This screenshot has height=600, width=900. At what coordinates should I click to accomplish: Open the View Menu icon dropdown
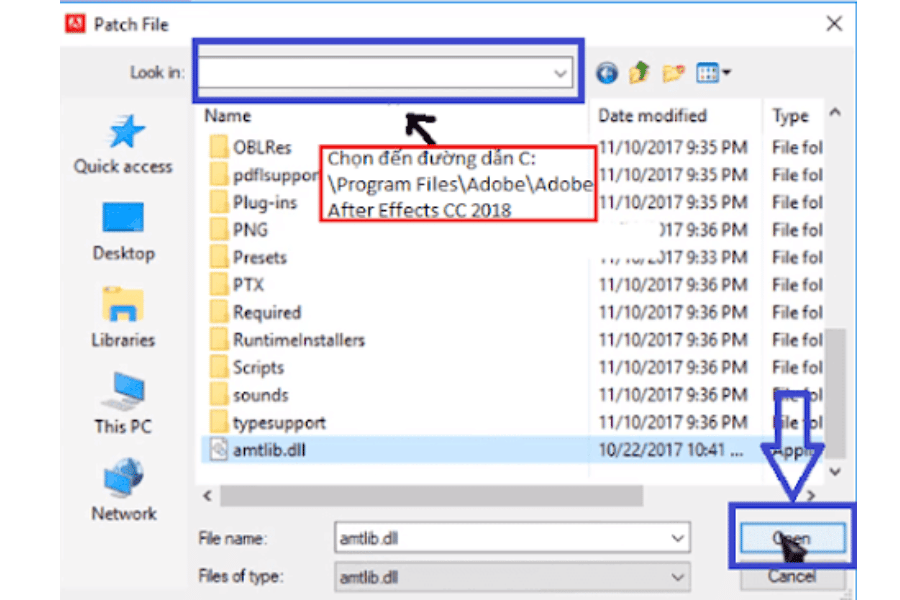pyautogui.click(x=713, y=73)
